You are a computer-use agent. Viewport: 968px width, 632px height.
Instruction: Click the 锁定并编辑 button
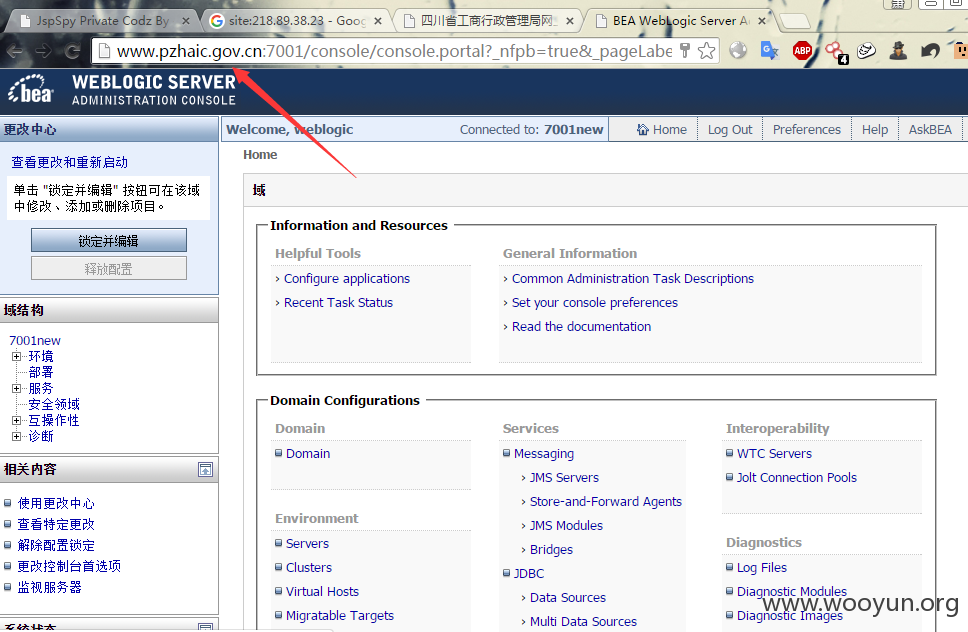[x=109, y=241]
